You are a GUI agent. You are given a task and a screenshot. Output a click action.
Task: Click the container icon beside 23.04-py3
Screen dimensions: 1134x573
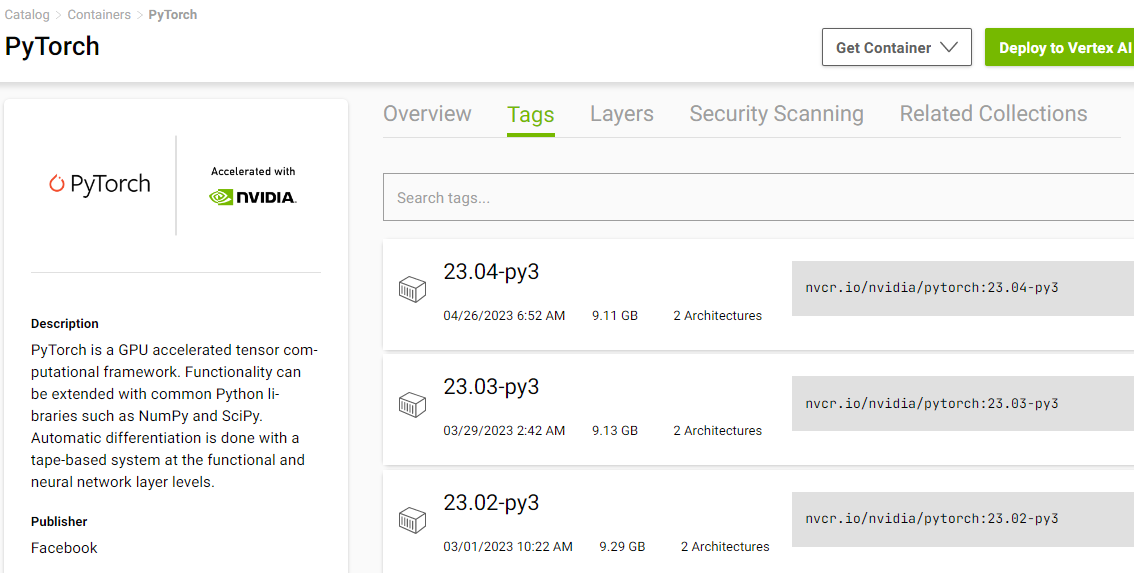click(412, 289)
